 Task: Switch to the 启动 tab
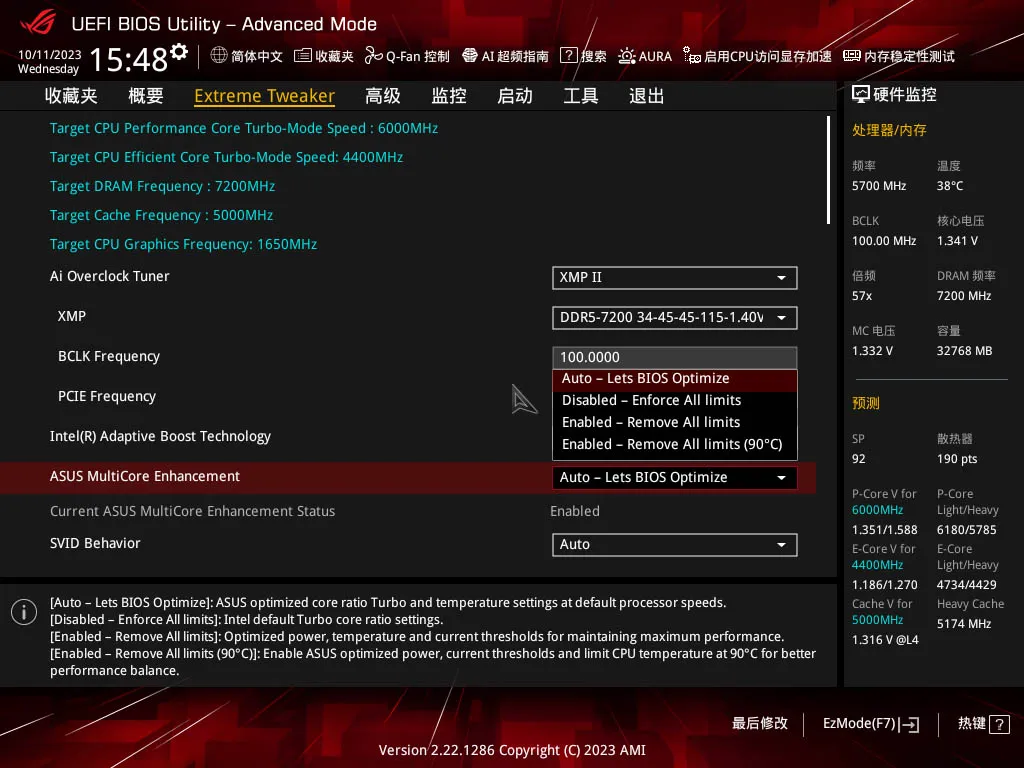coord(515,96)
